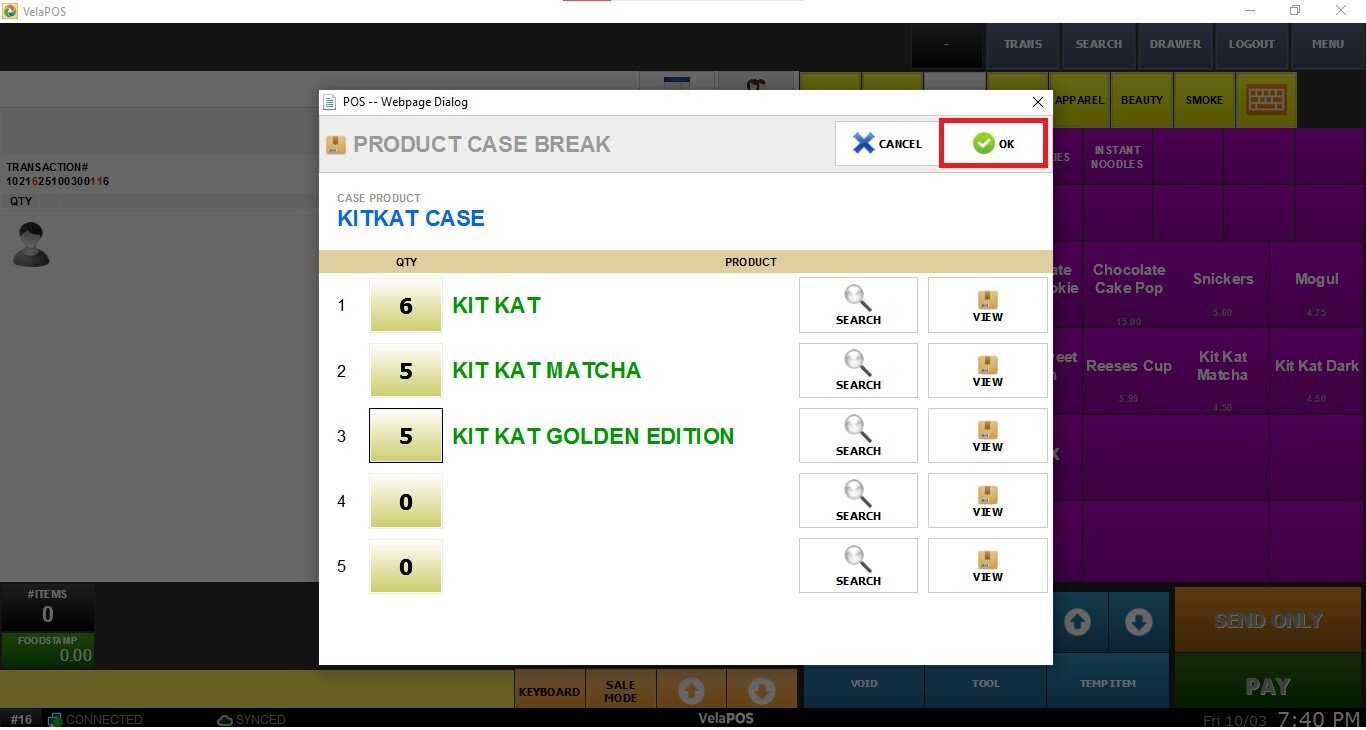The width and height of the screenshot is (1366, 730).
Task: Switch to the BEAUTY category tab
Action: click(1141, 100)
